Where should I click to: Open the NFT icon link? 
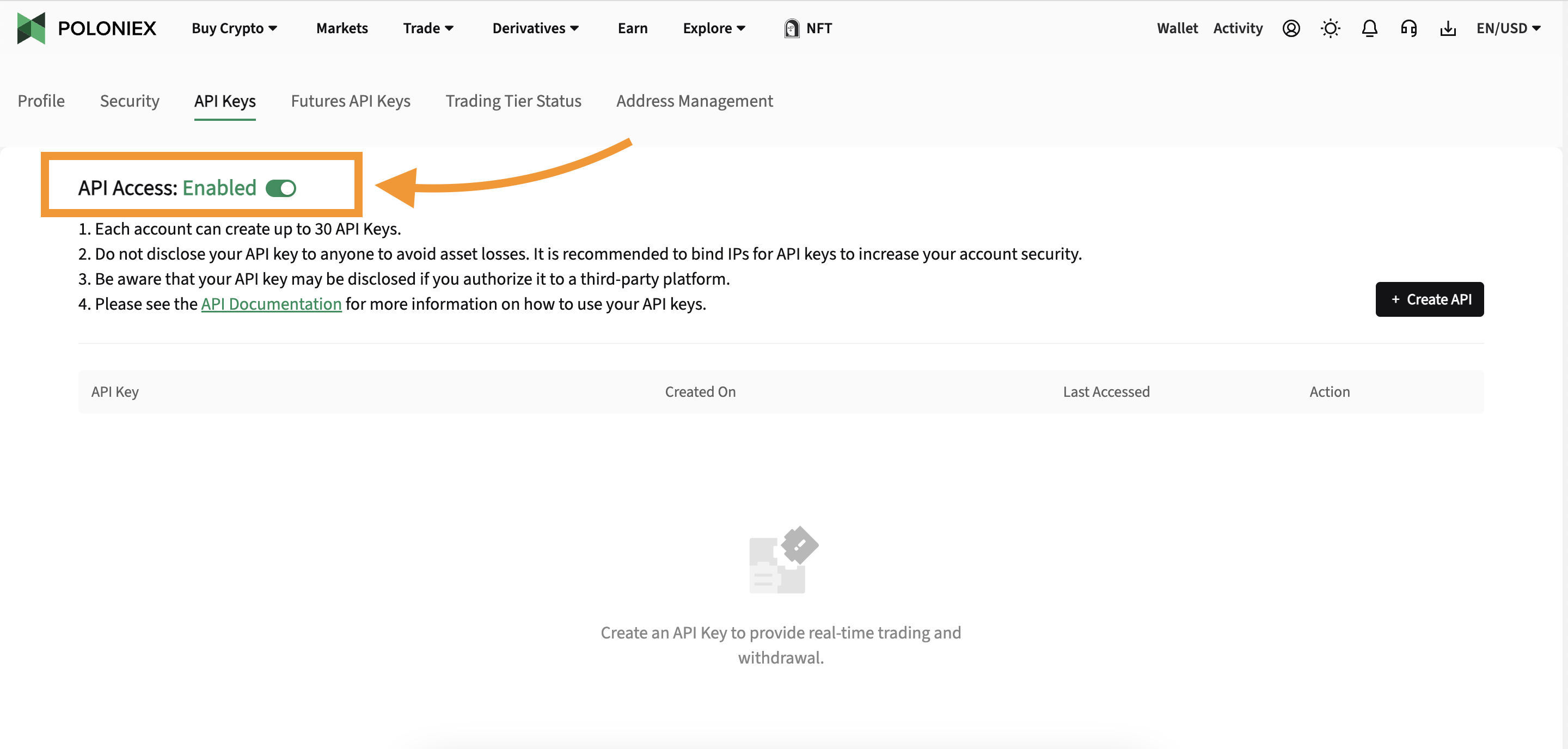click(x=791, y=28)
